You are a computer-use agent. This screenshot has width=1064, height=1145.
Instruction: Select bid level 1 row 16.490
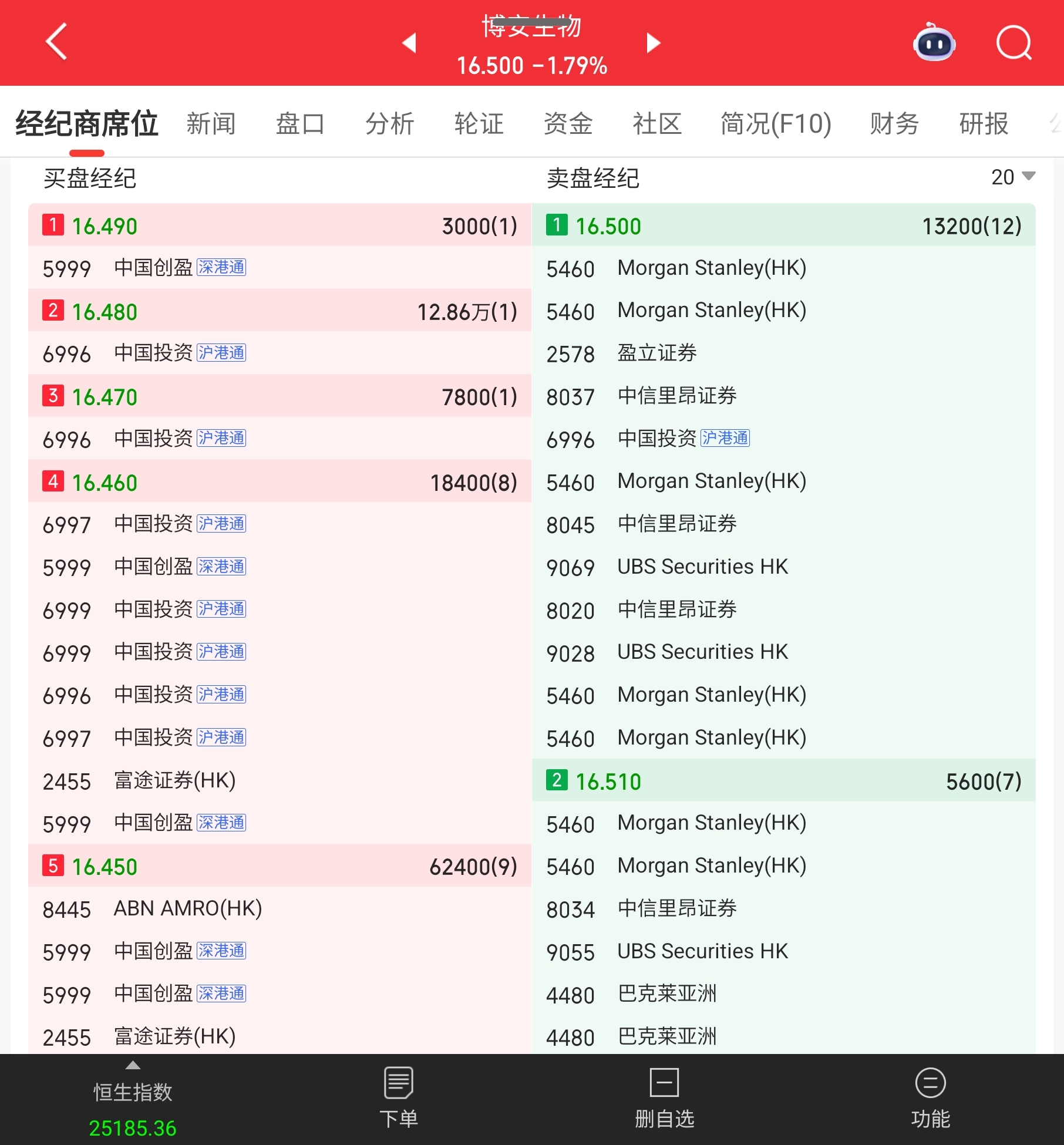click(x=280, y=225)
